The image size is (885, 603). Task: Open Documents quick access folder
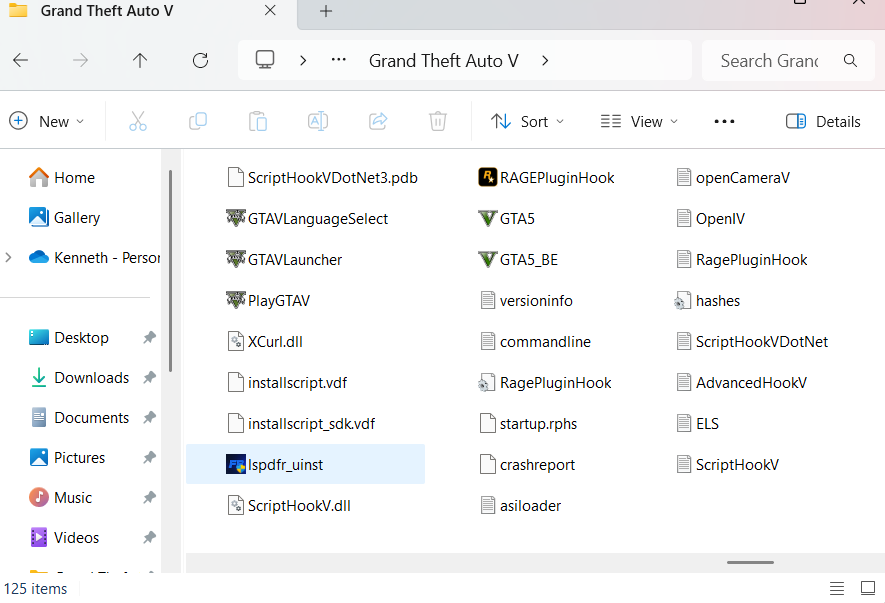pos(80,418)
